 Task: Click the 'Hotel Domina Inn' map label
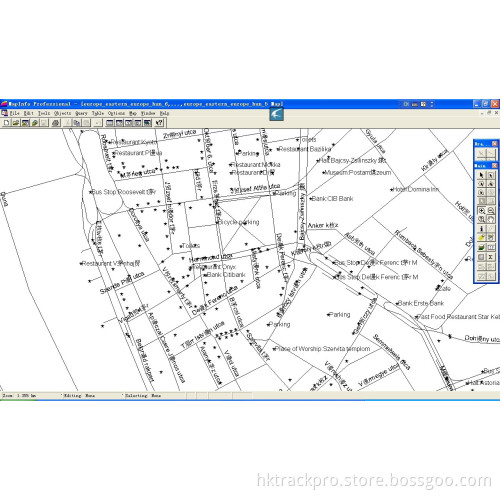point(416,190)
